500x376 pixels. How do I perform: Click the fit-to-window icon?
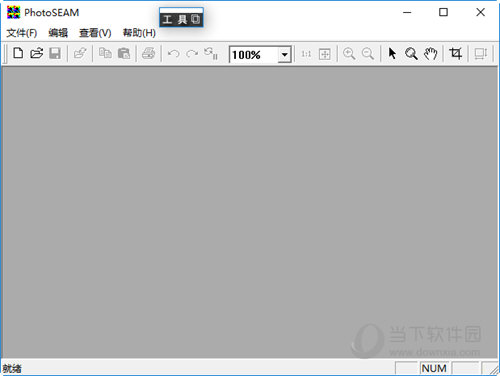[x=325, y=54]
